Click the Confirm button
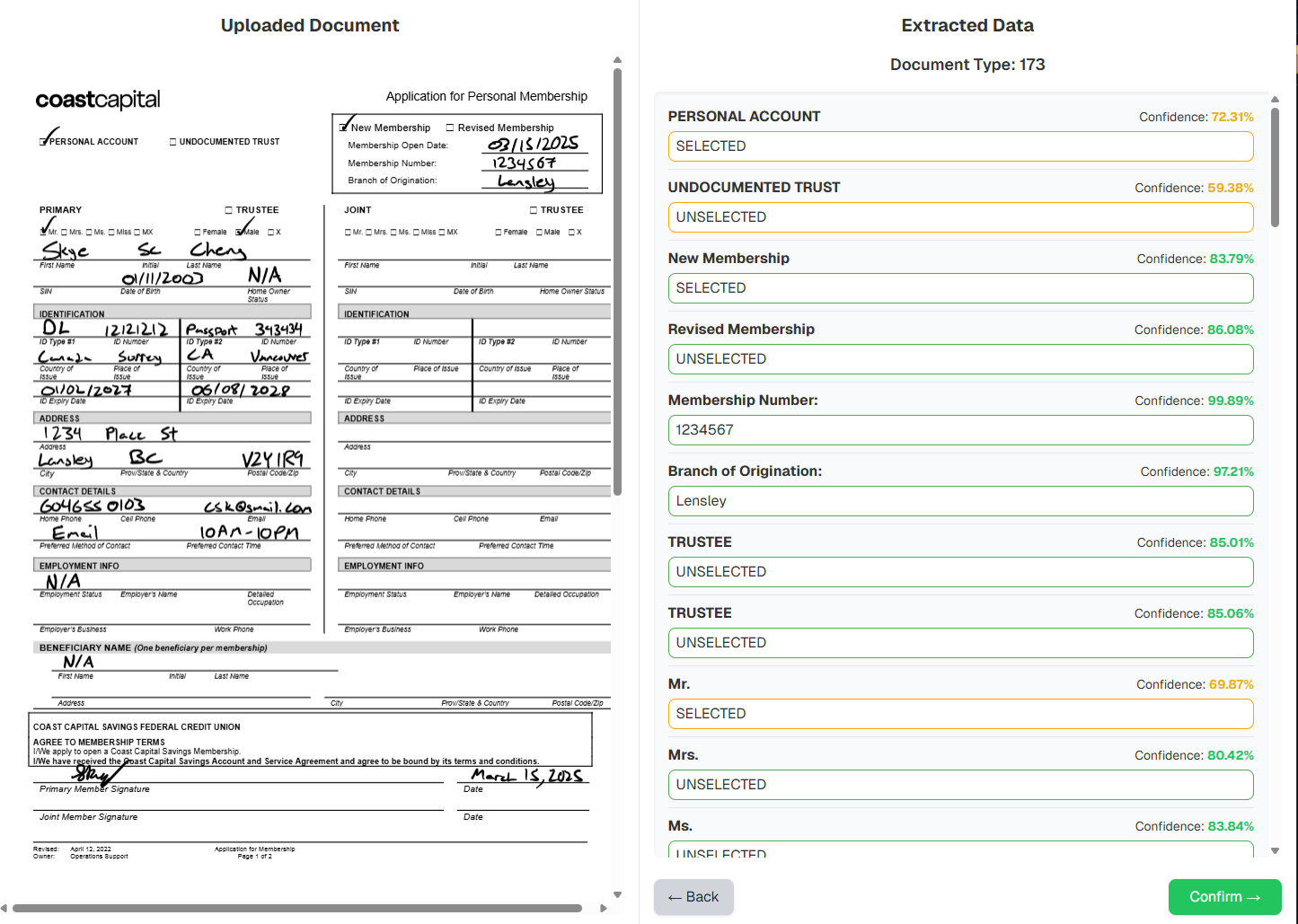The height and width of the screenshot is (924, 1298). (x=1224, y=897)
